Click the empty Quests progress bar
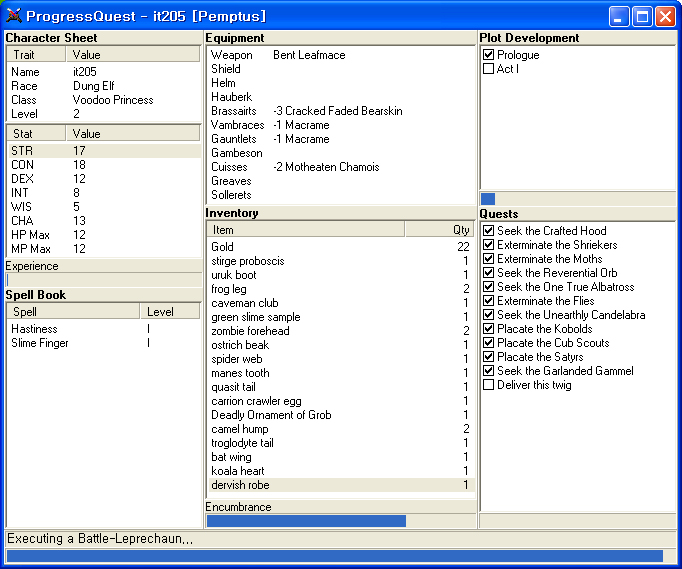 (578, 521)
